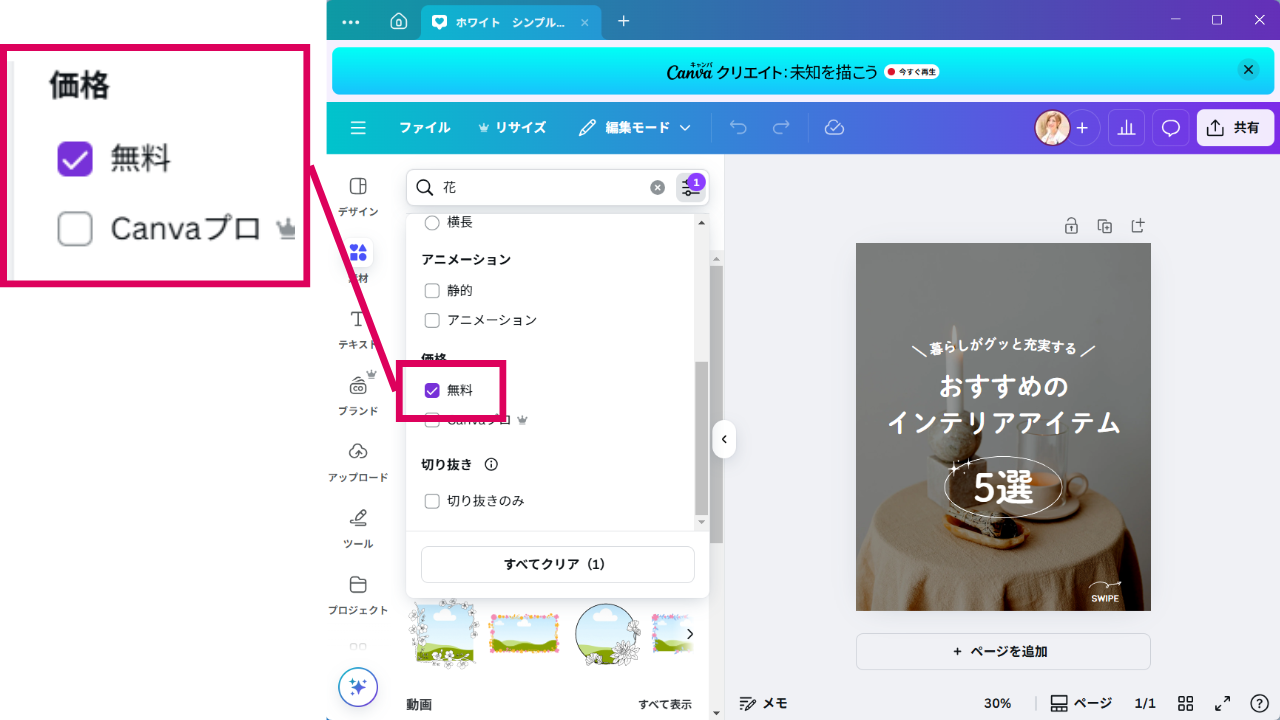The height and width of the screenshot is (720, 1280).
Task: Open the search filter settings icon
Action: [690, 187]
